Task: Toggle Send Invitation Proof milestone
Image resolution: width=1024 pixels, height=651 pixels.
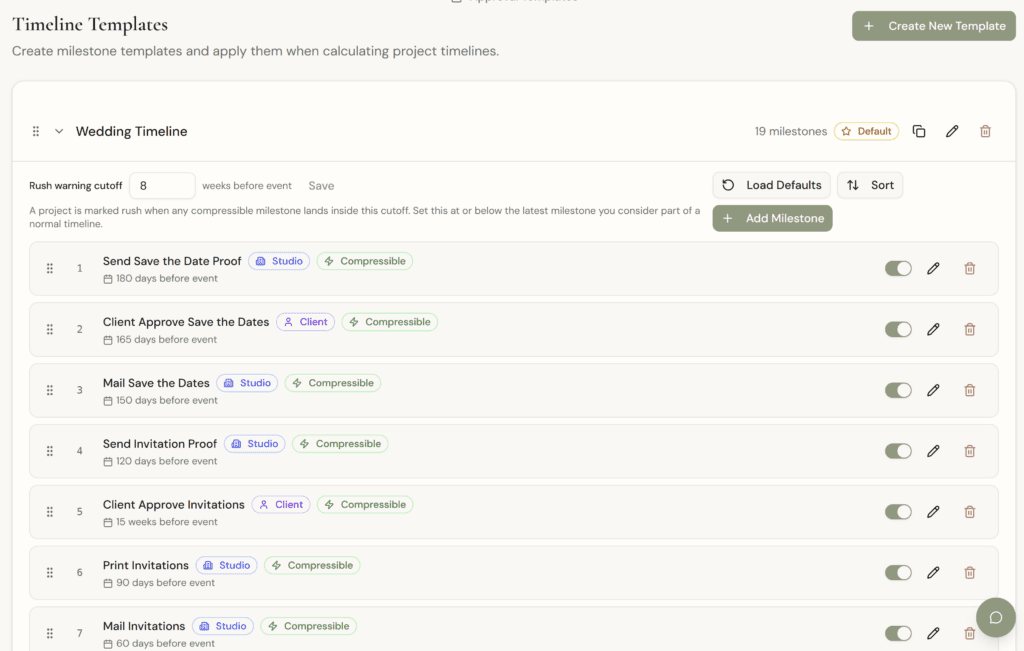Action: click(898, 451)
